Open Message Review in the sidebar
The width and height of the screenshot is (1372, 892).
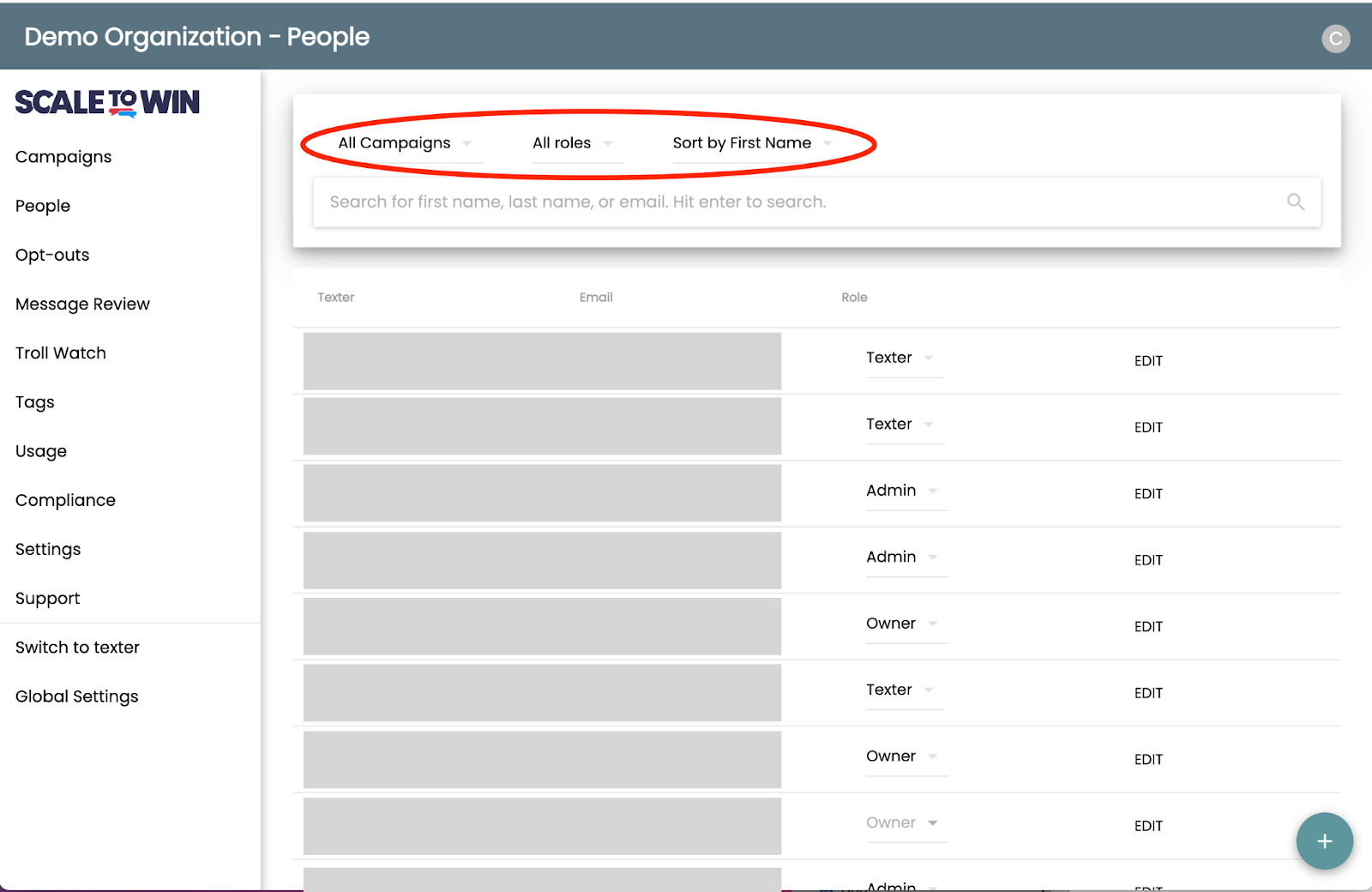[x=82, y=304]
